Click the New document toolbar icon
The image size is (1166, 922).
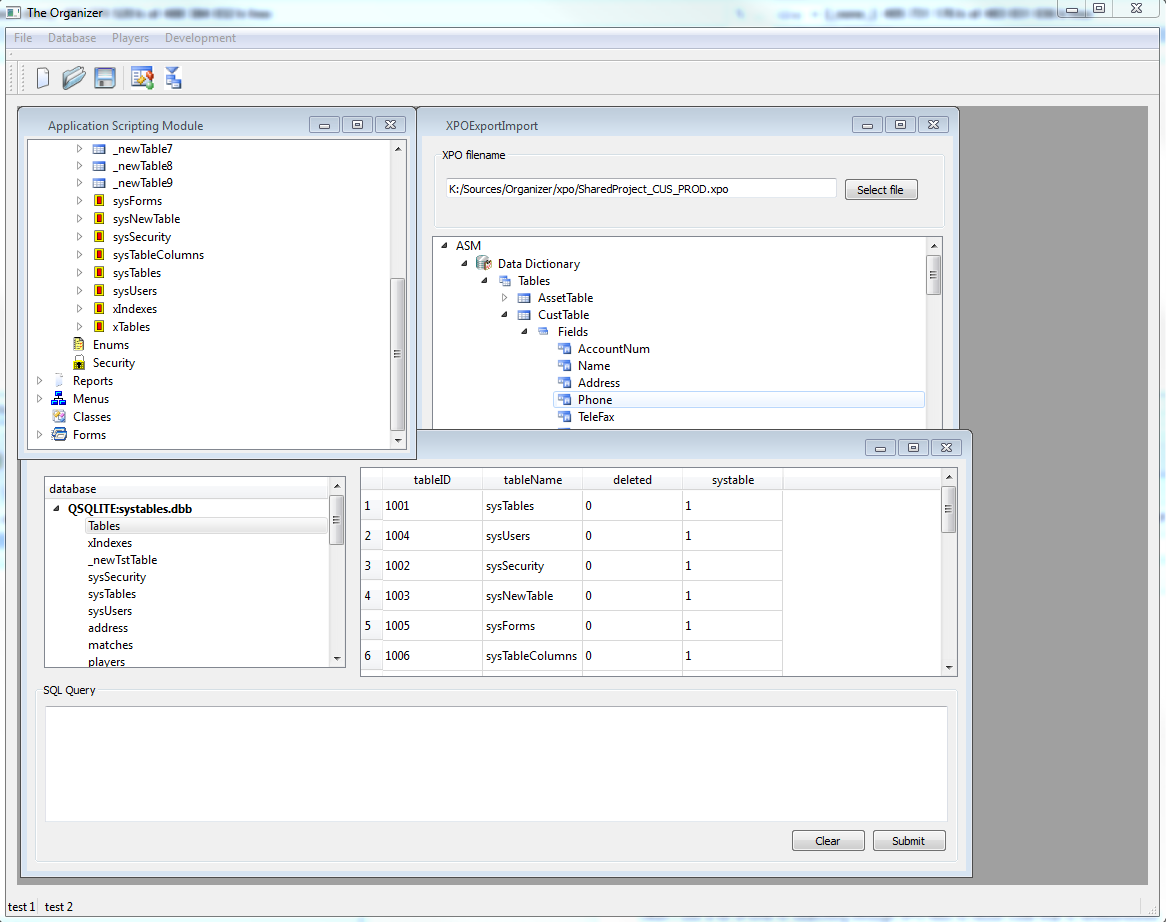(x=42, y=77)
